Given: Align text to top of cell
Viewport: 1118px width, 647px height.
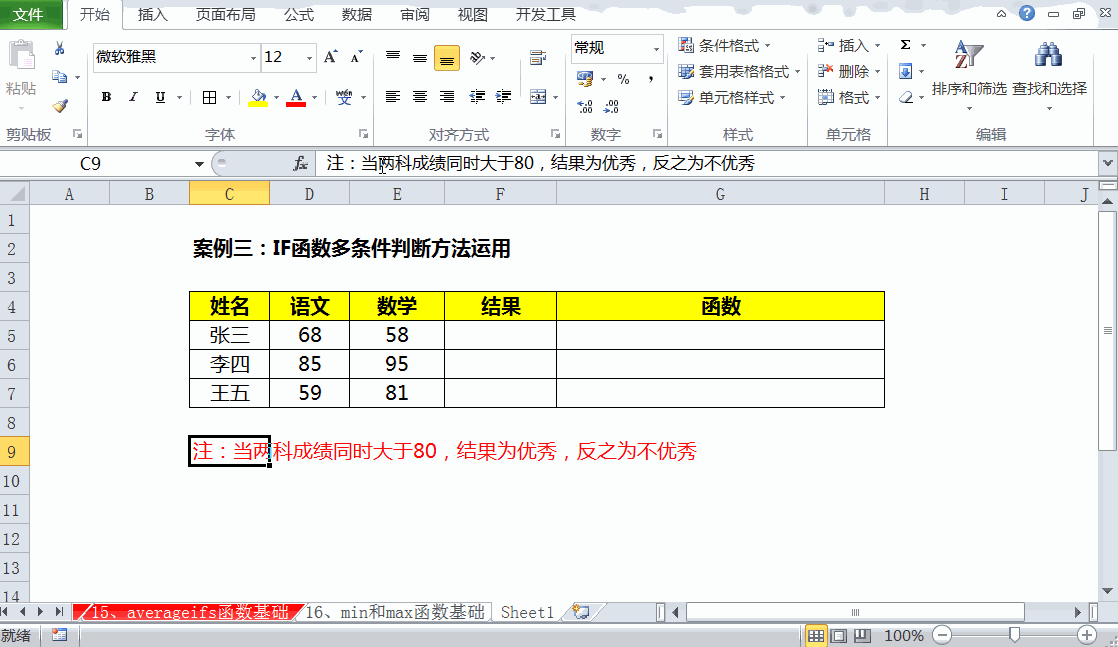Looking at the screenshot, I should 393,57.
